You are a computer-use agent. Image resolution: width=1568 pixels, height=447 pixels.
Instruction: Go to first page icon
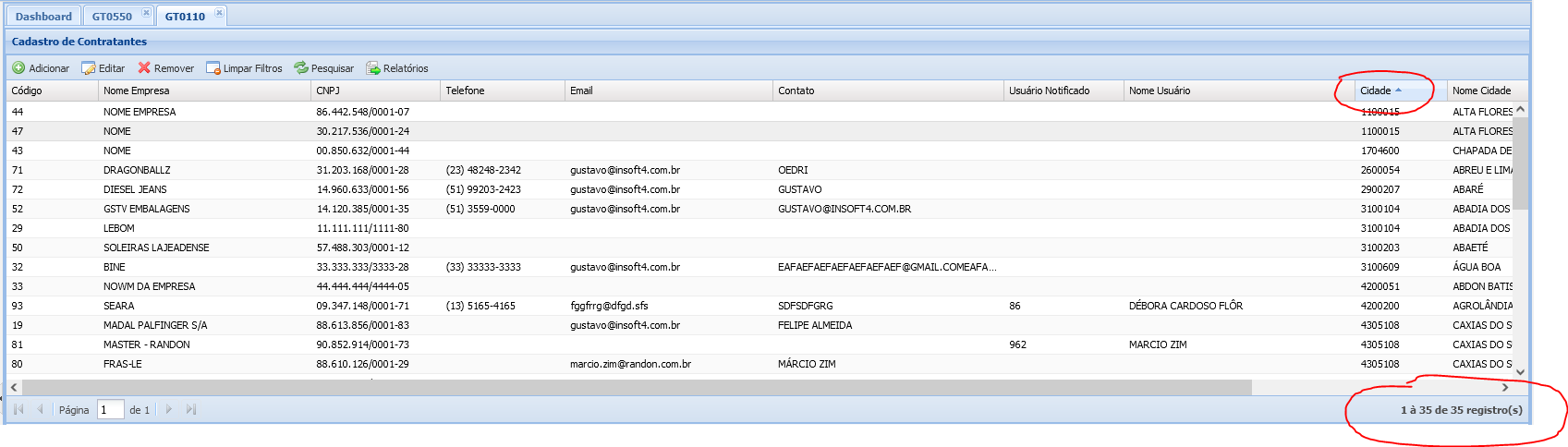18,409
